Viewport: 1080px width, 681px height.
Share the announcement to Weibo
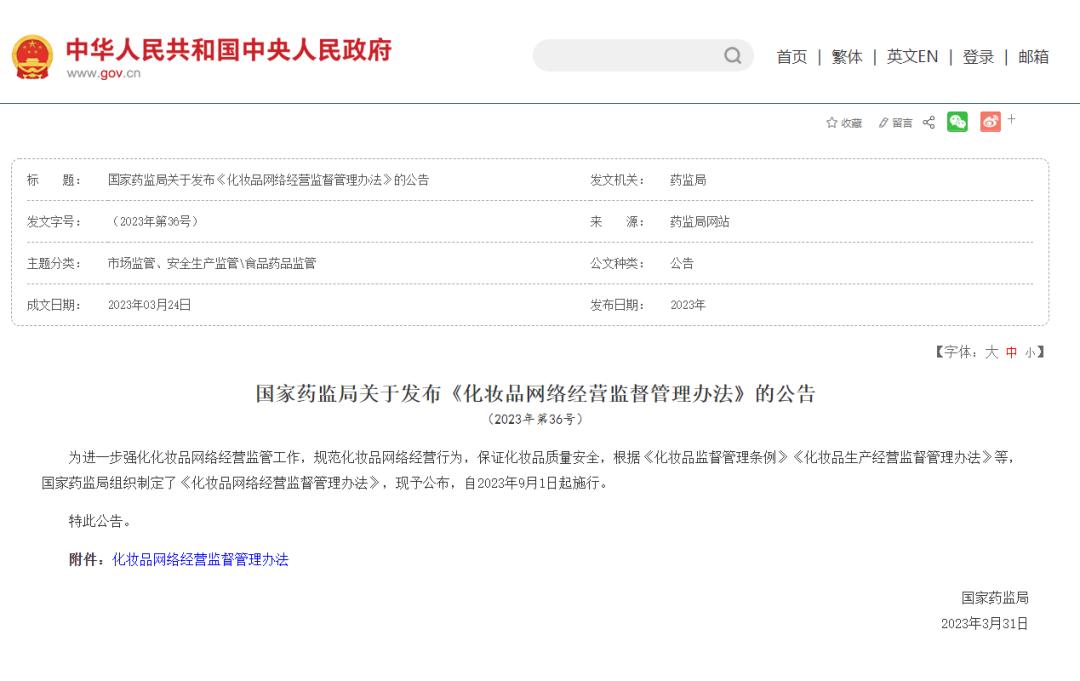[990, 121]
